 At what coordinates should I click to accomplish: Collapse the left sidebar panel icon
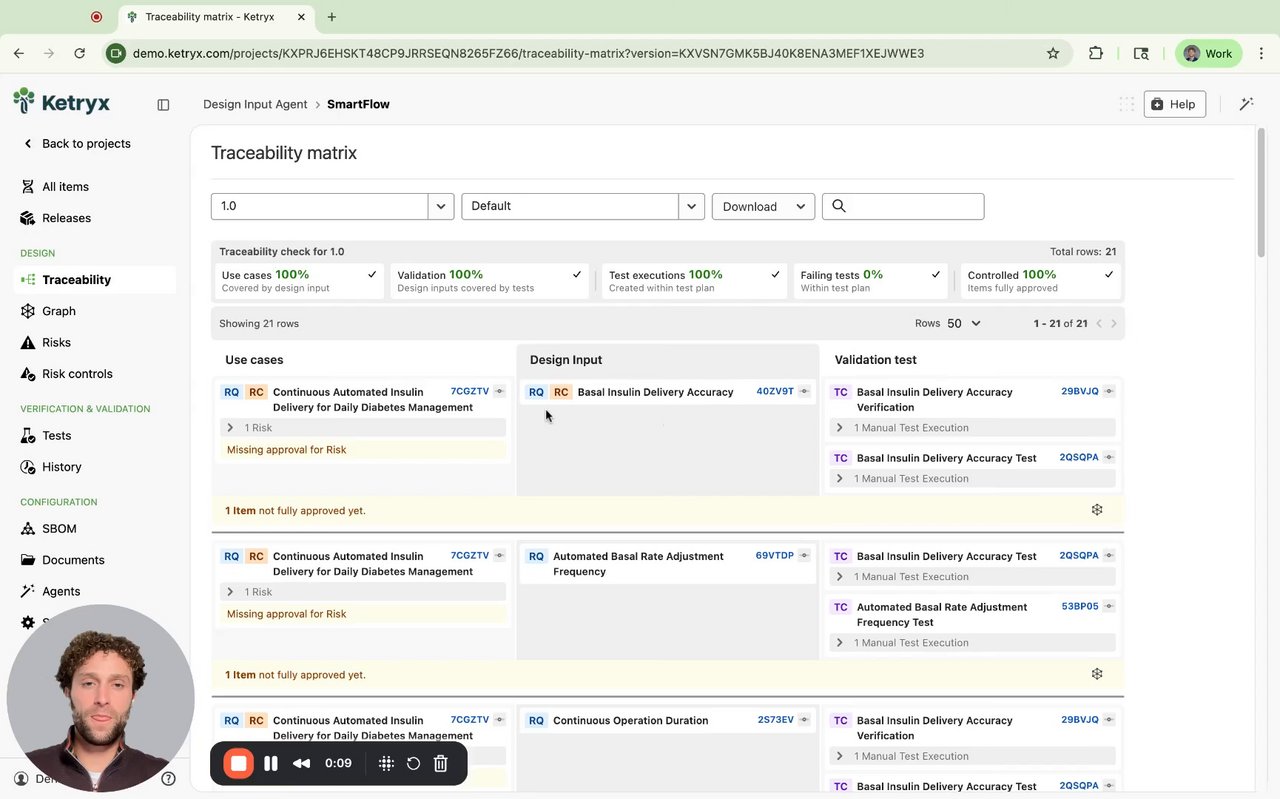coord(163,104)
